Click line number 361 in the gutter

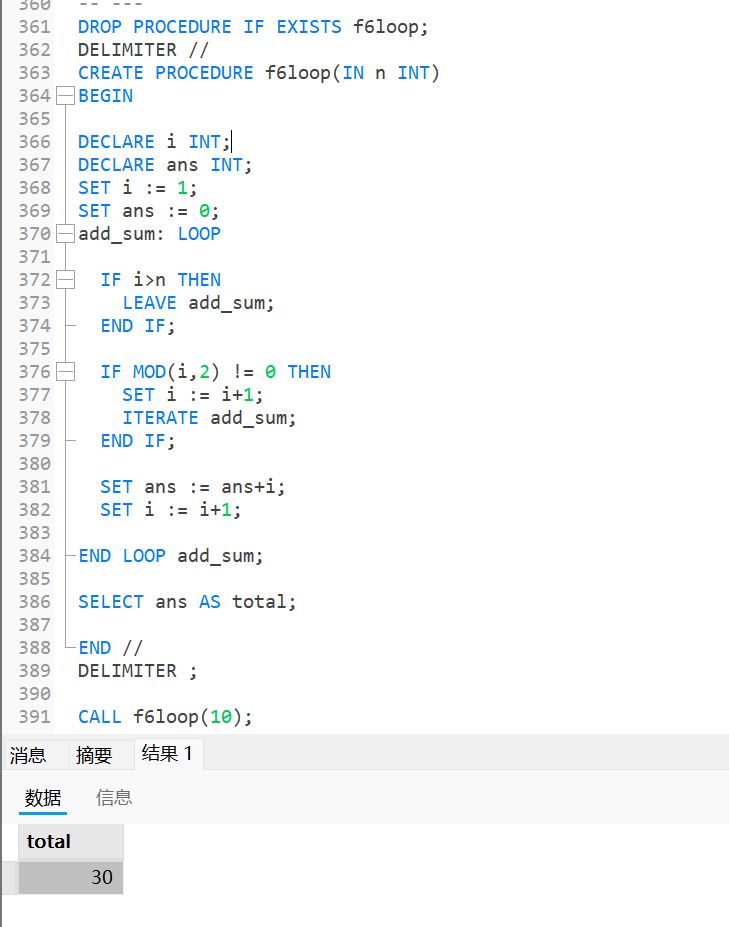pyautogui.click(x=34, y=27)
